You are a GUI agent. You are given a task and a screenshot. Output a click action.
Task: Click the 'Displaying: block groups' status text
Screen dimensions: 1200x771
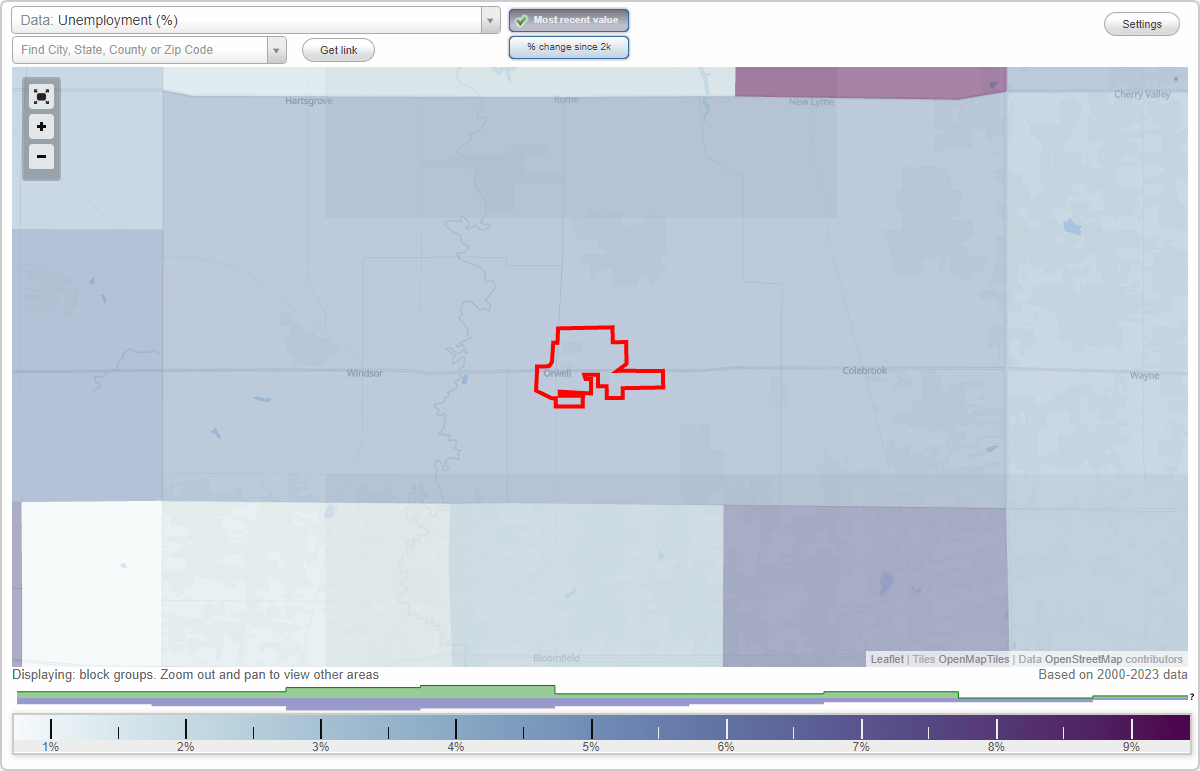click(195, 675)
